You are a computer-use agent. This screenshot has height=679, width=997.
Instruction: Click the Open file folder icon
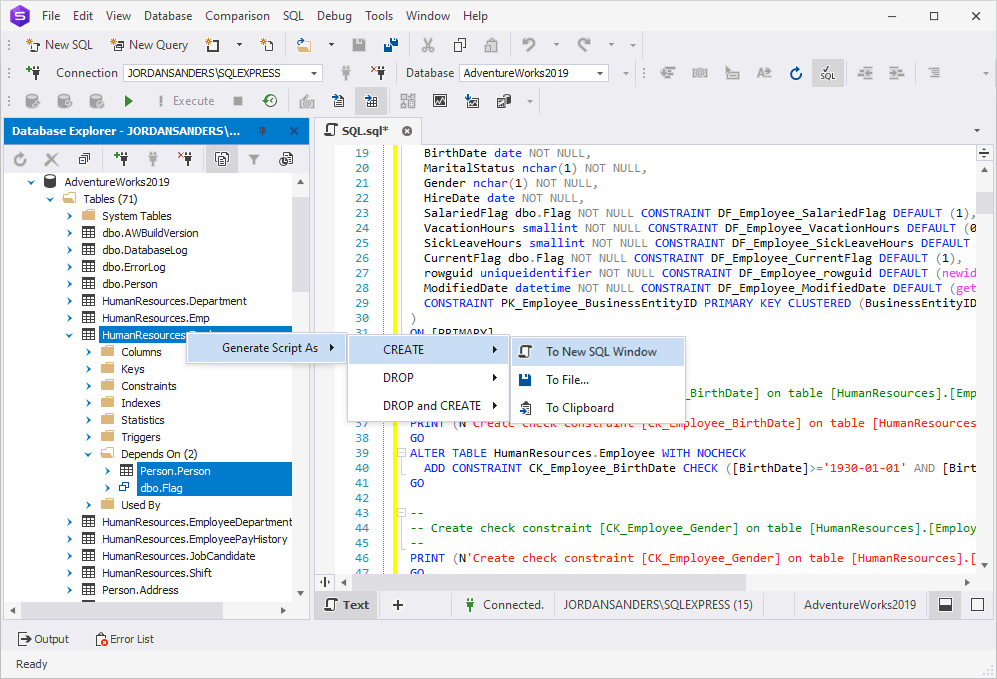[304, 45]
